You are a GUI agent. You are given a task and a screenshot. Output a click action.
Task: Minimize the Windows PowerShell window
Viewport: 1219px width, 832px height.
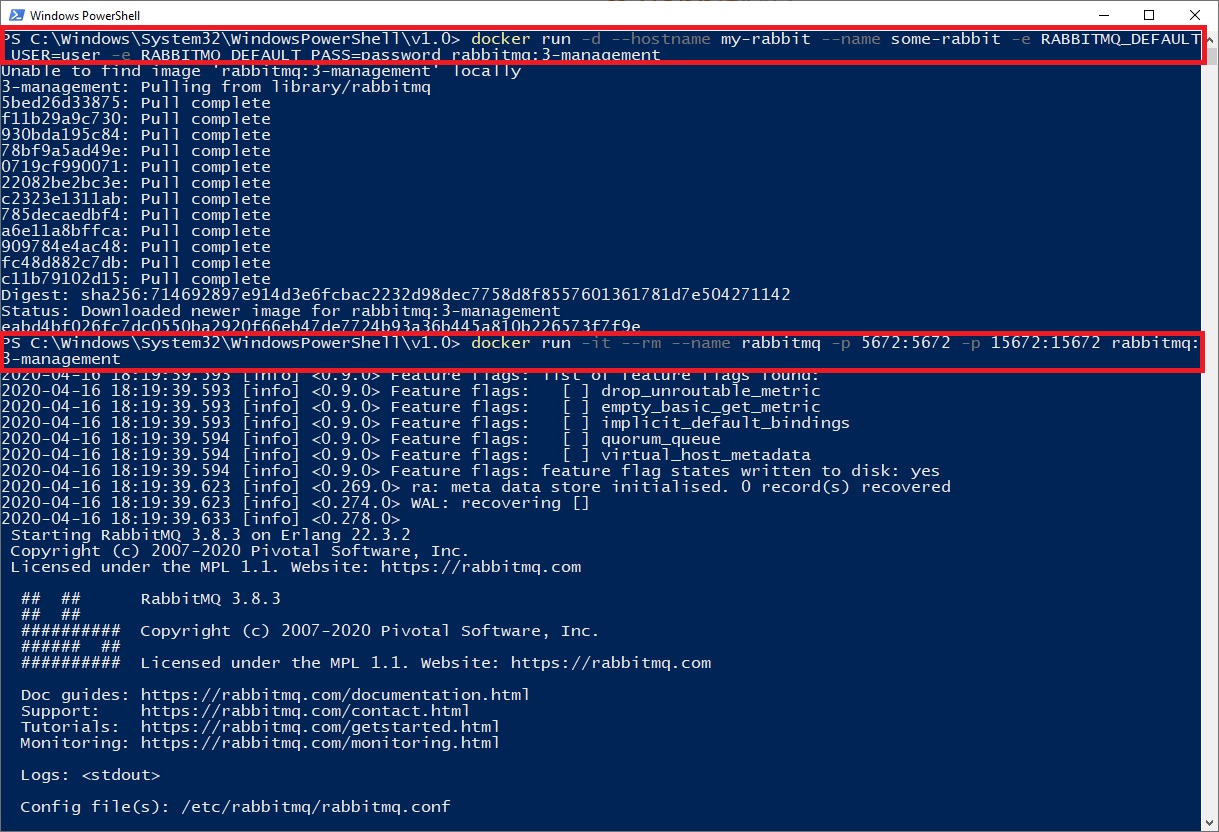(x=1103, y=15)
